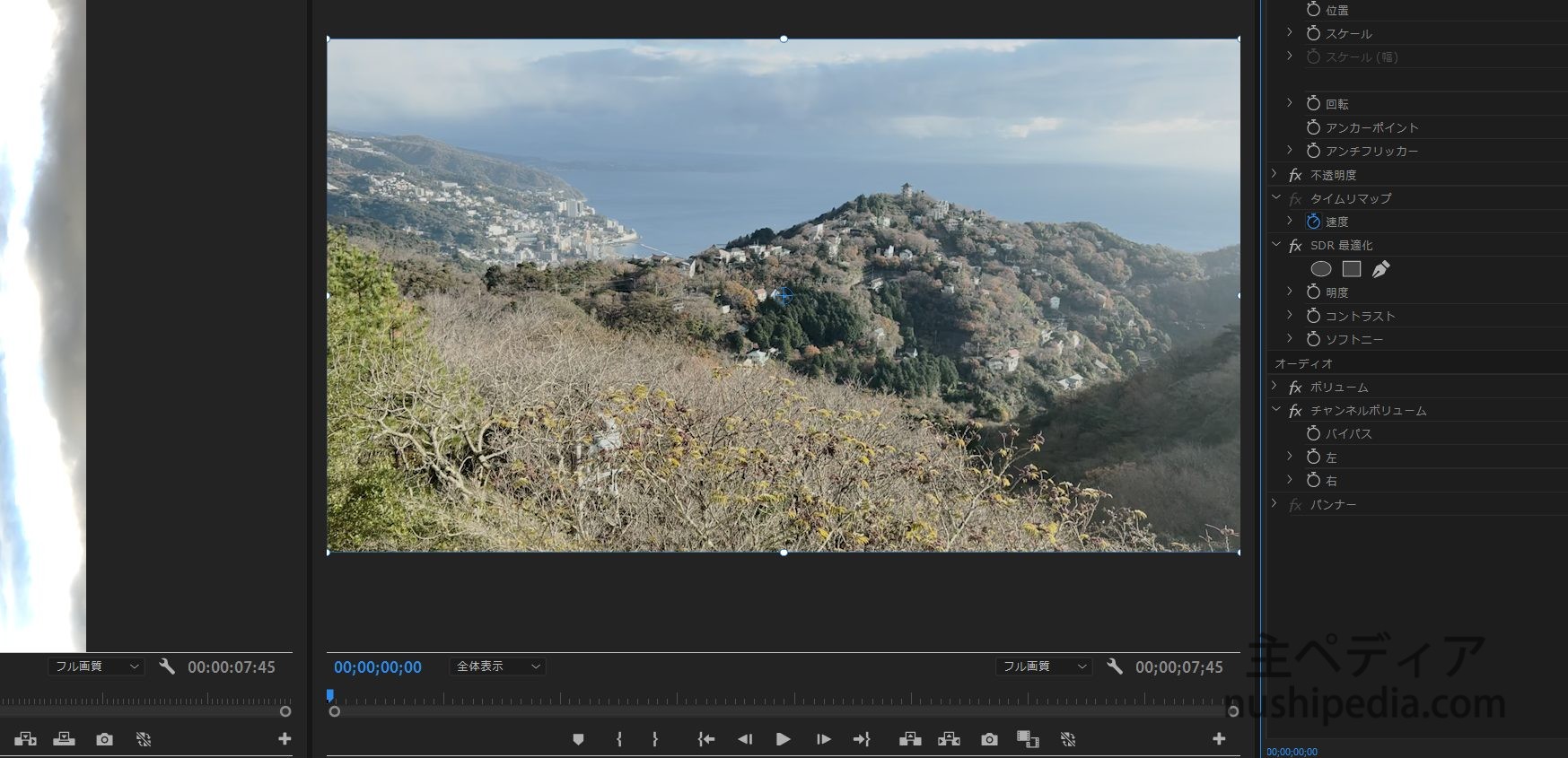The image size is (1568, 758).
Task: Open program monitor button editor plus
Action: point(1219,739)
